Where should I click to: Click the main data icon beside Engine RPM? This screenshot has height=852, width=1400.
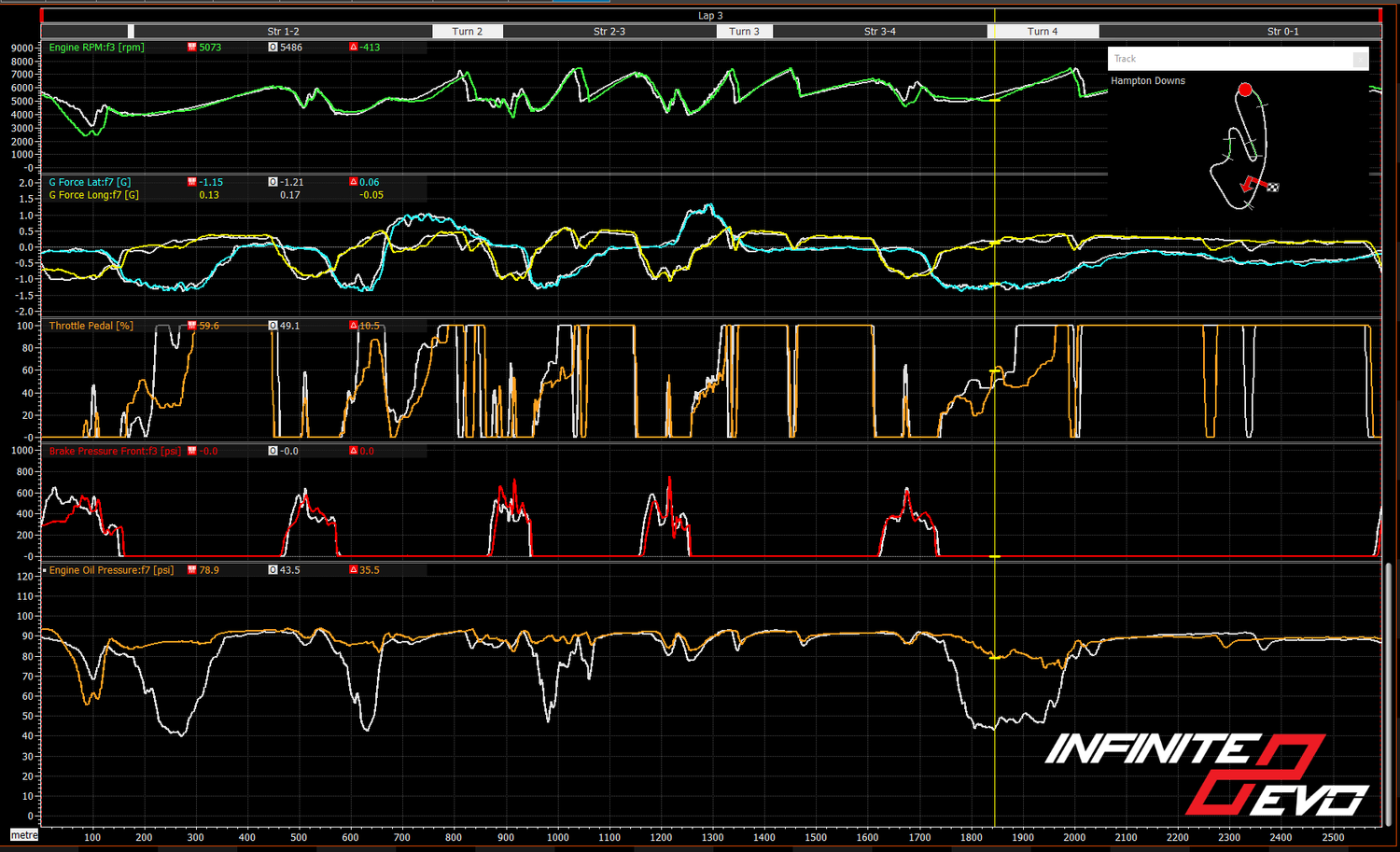tap(192, 48)
